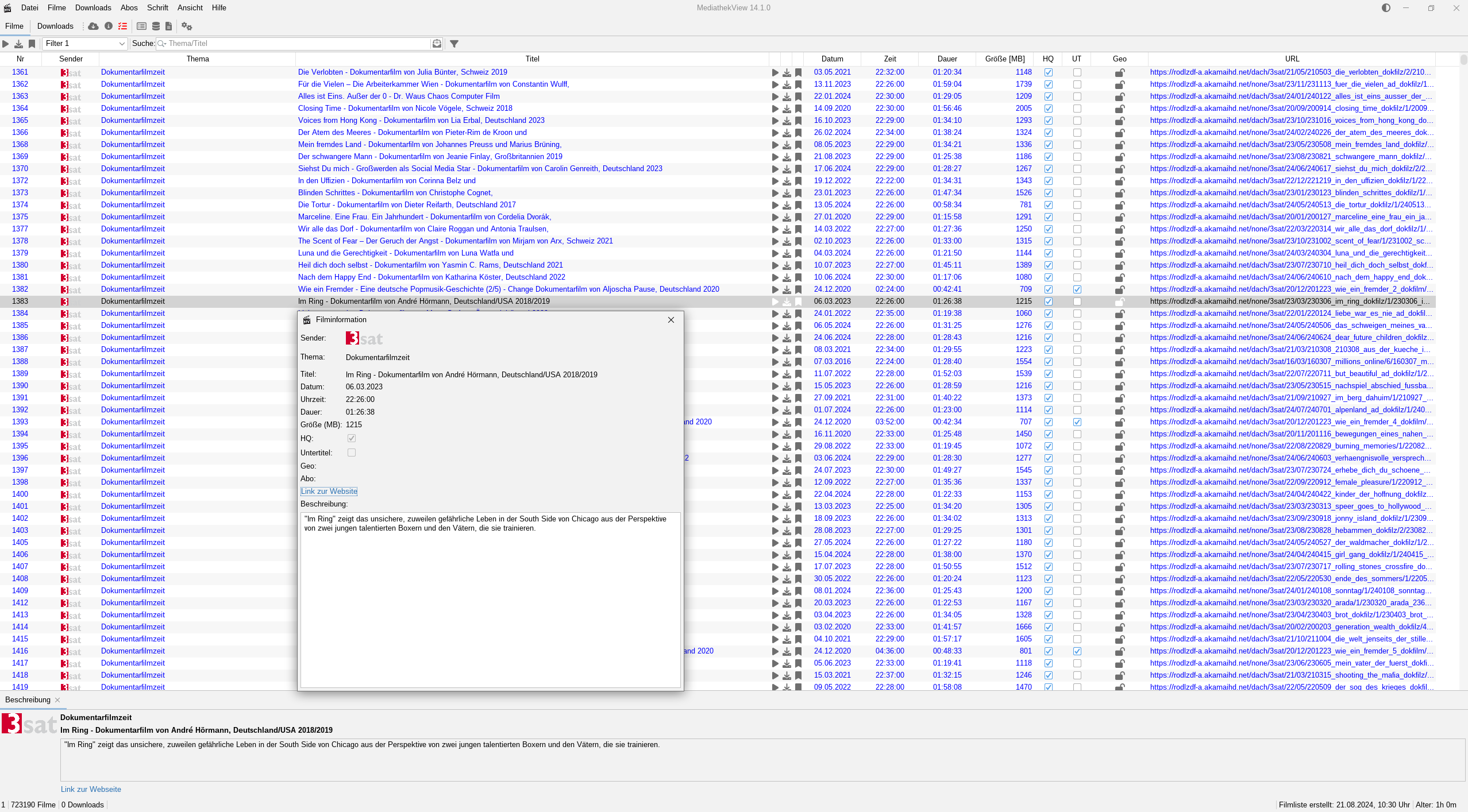
Task: Sort by the Datum column header
Action: [x=832, y=59]
